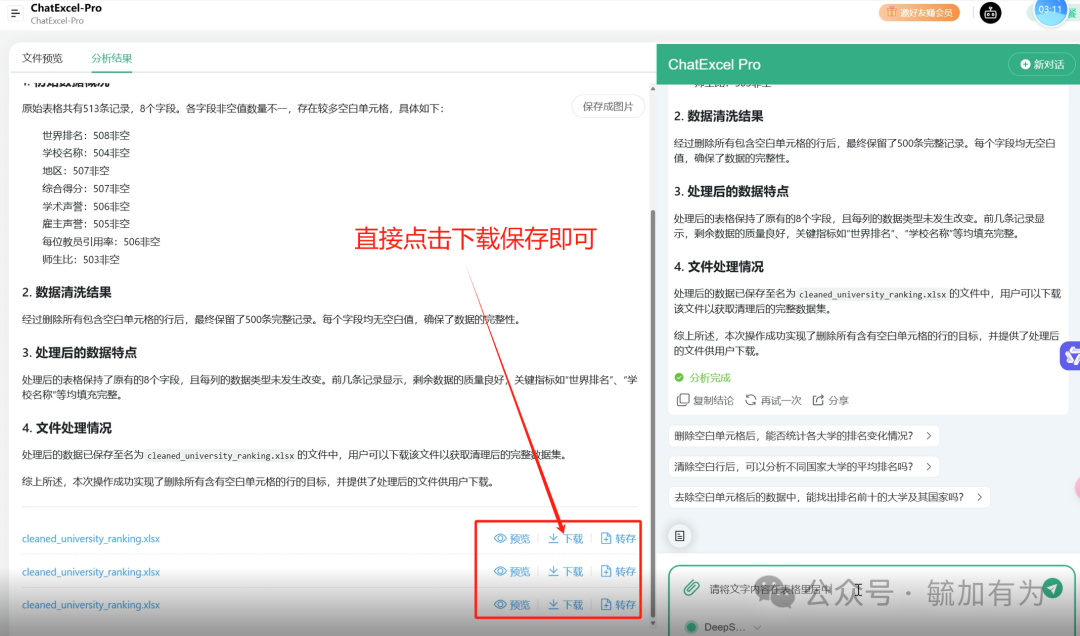Send the message with the paper plane button
The width and height of the screenshot is (1080, 636).
coord(1052,588)
